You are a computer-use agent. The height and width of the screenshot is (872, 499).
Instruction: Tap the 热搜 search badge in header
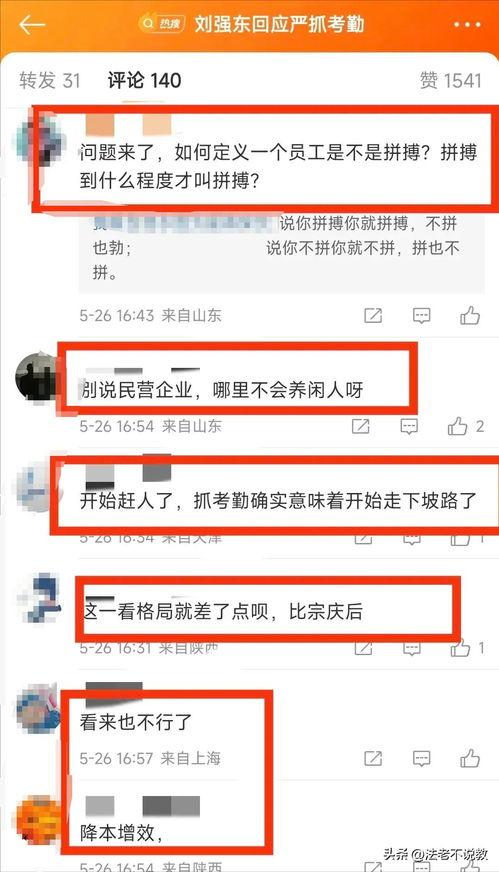(162, 24)
